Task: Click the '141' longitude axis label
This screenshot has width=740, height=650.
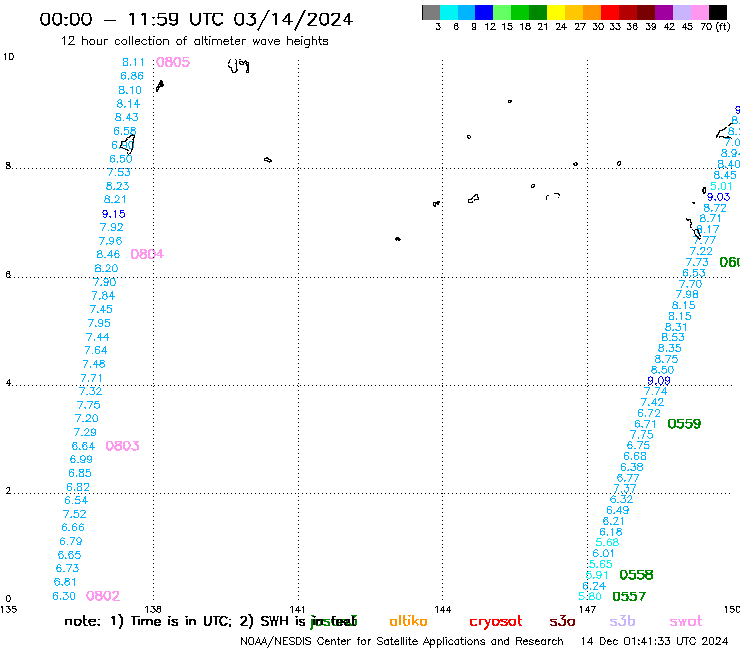Action: pyautogui.click(x=297, y=609)
